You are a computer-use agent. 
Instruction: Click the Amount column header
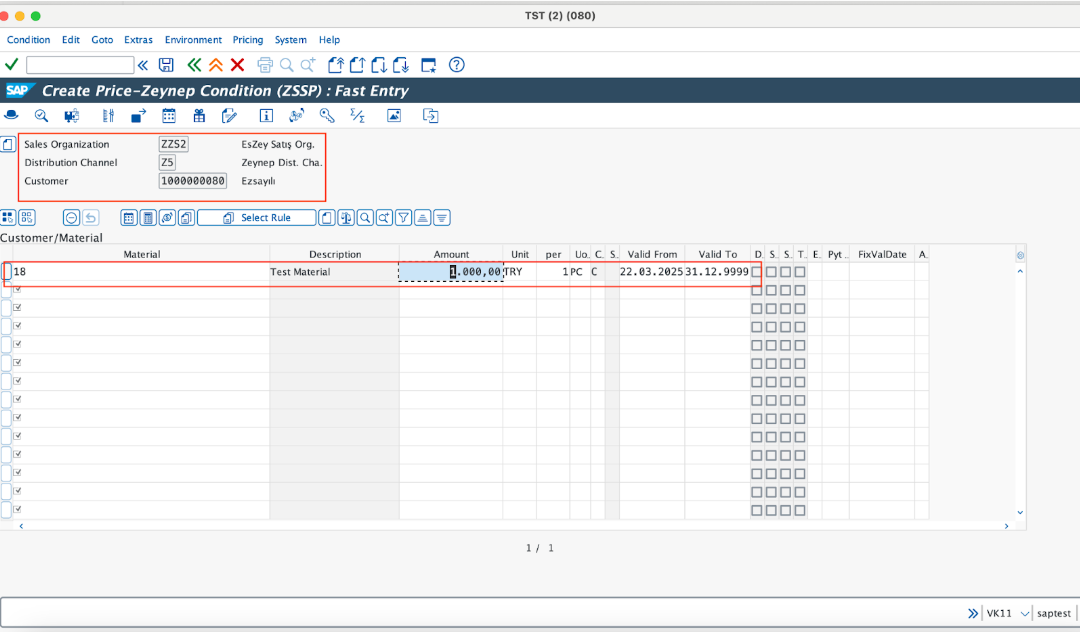(451, 254)
